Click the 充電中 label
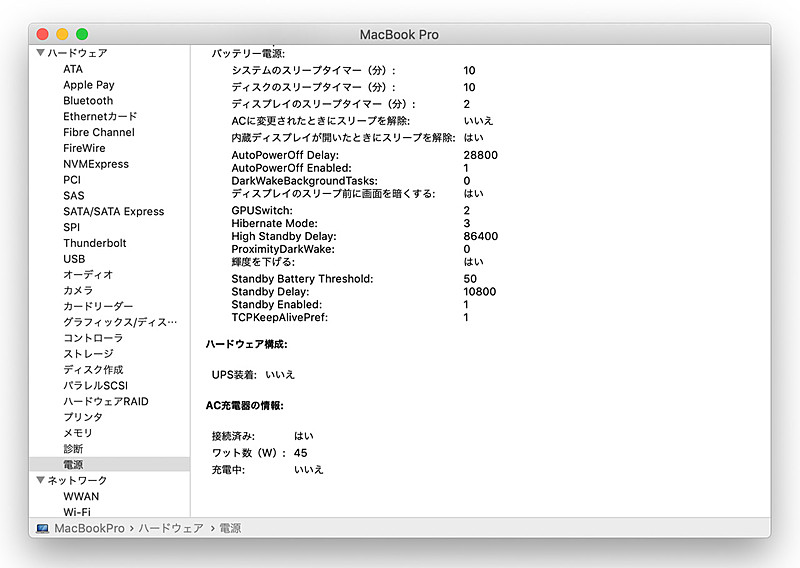 [x=228, y=470]
